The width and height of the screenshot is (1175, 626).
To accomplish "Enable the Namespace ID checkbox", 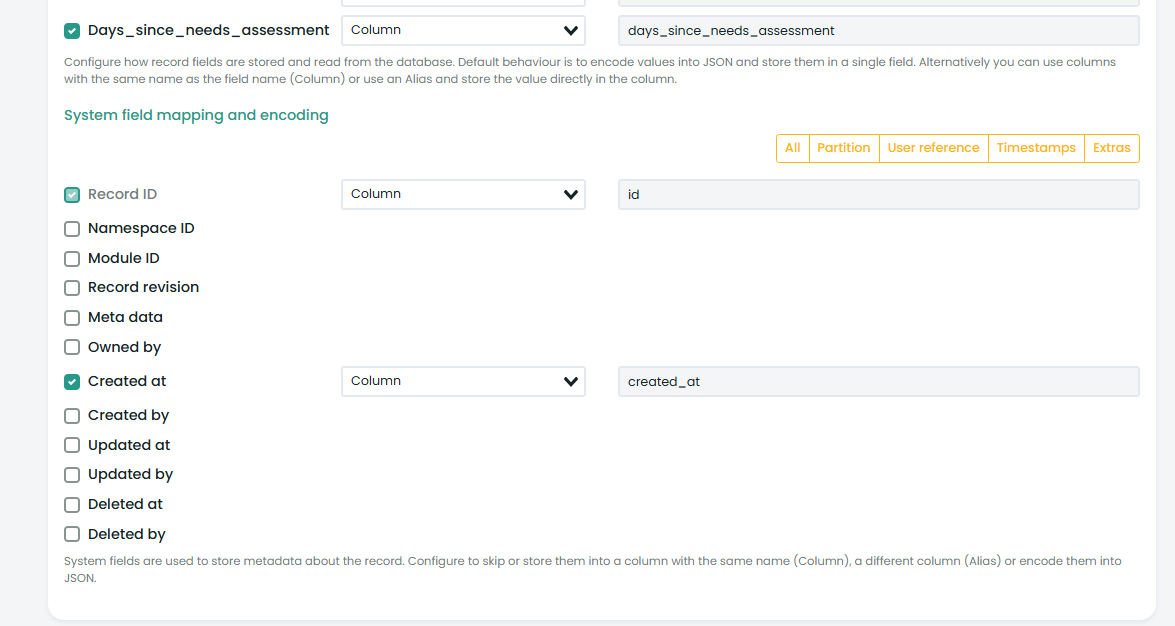I will click(x=72, y=229).
